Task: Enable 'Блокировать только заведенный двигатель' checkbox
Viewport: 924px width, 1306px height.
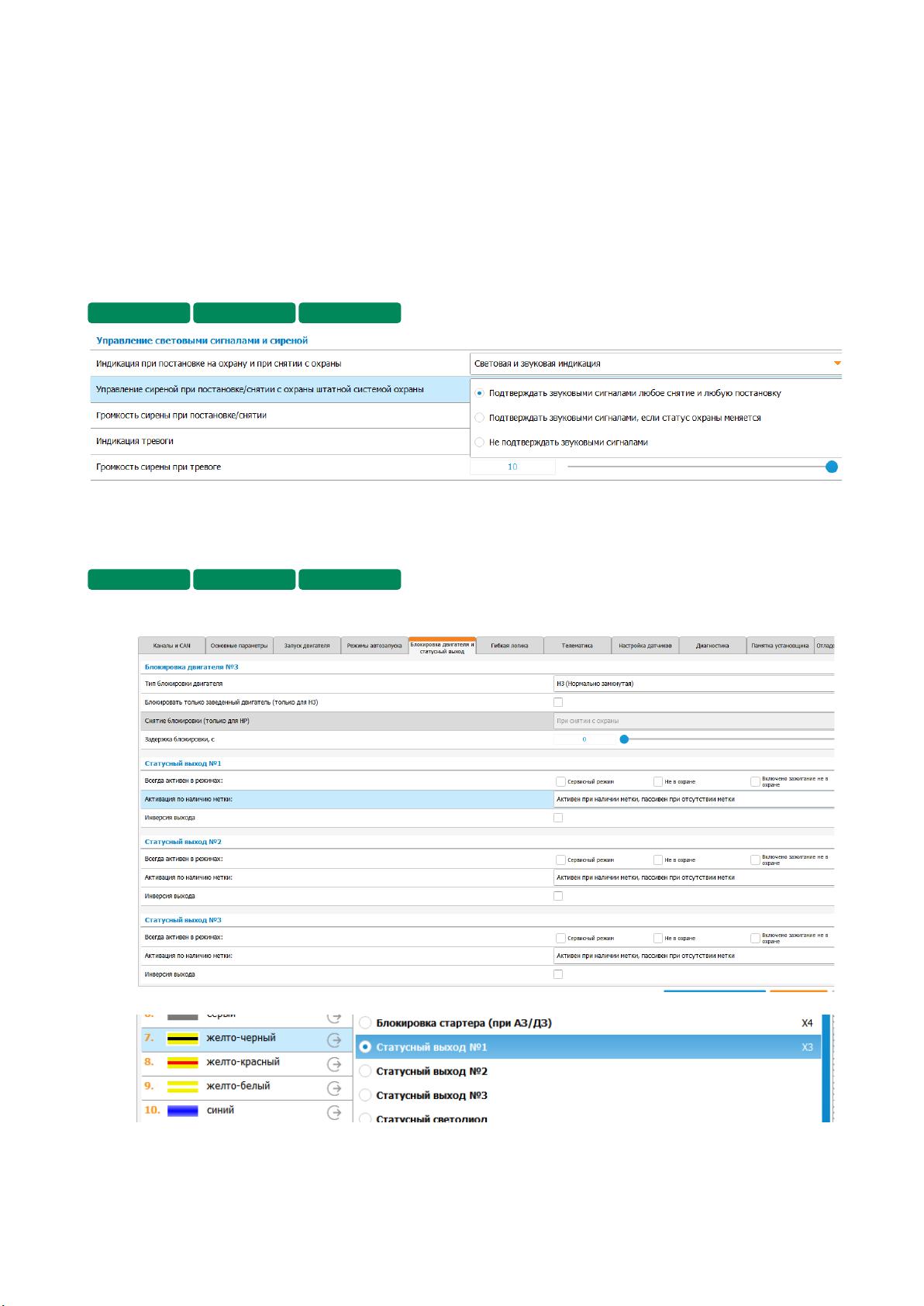Action: pos(558,702)
